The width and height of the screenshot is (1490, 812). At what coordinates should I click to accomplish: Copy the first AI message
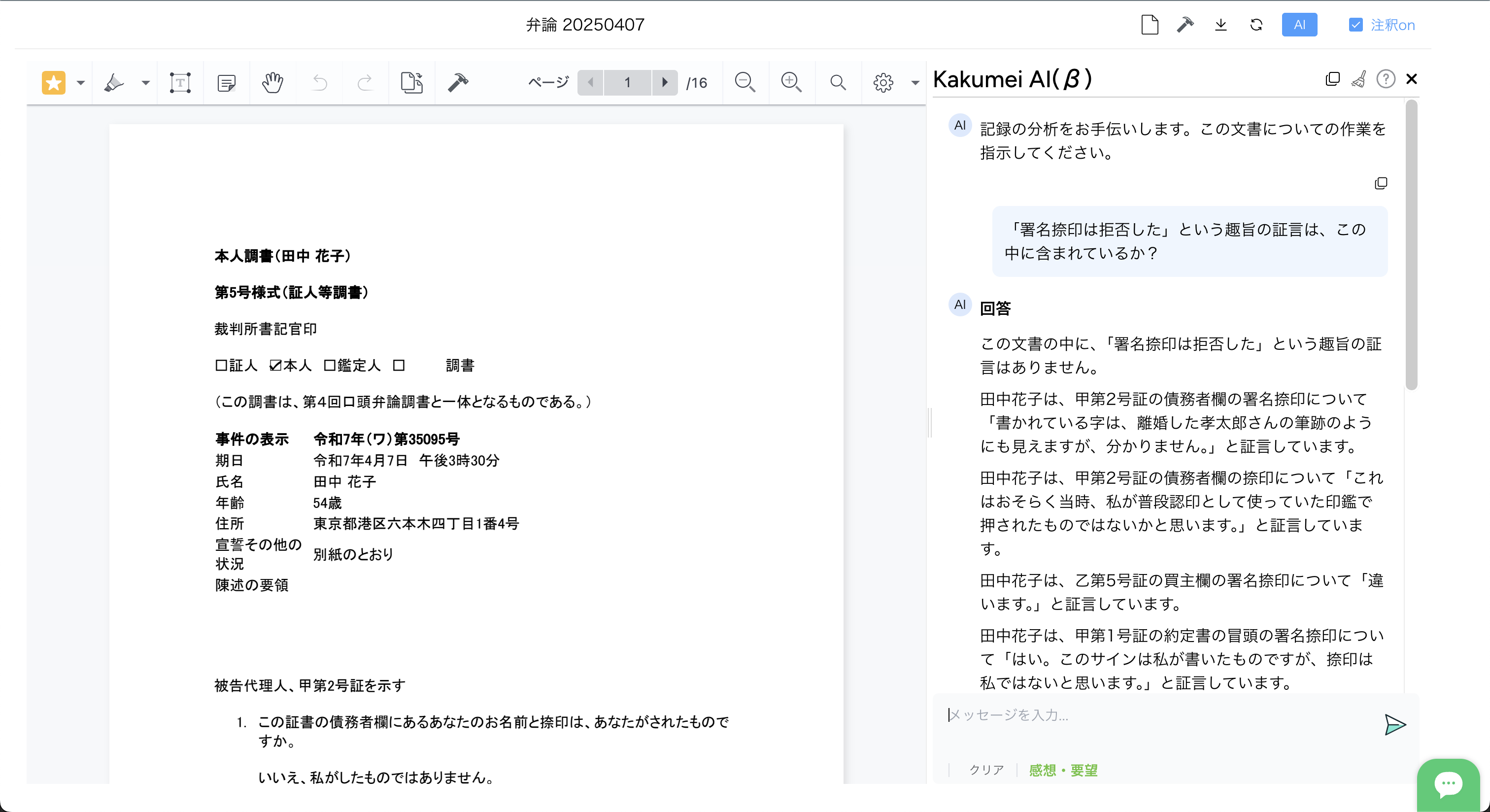[1381, 183]
